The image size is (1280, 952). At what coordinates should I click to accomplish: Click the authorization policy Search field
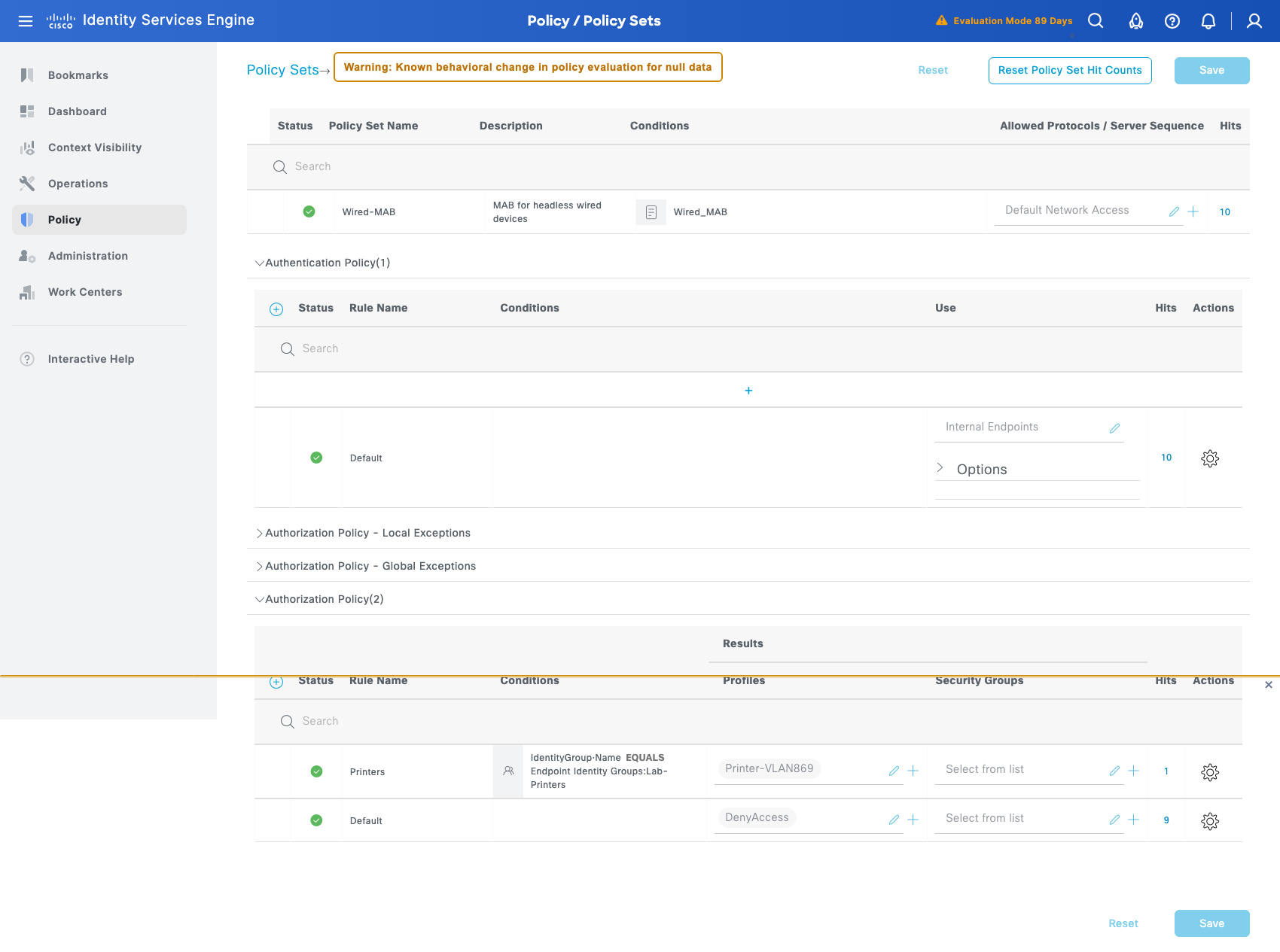coord(748,722)
